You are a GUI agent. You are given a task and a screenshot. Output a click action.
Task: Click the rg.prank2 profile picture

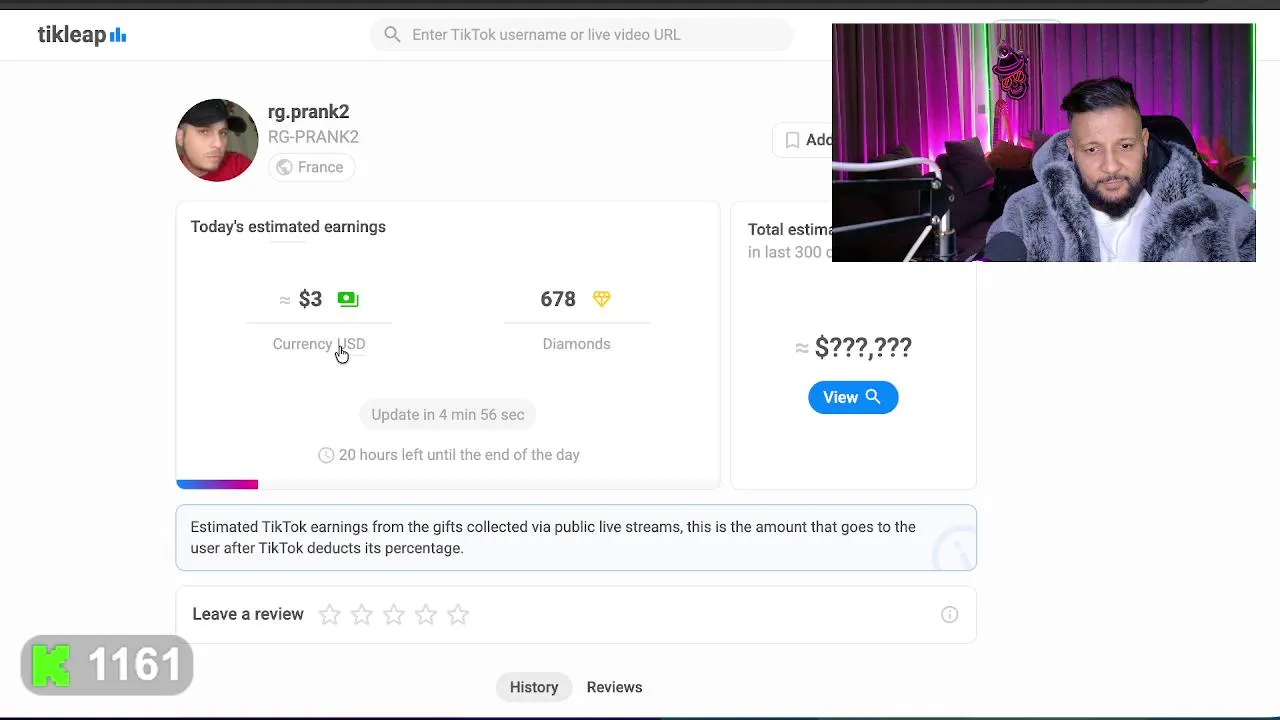tap(217, 140)
